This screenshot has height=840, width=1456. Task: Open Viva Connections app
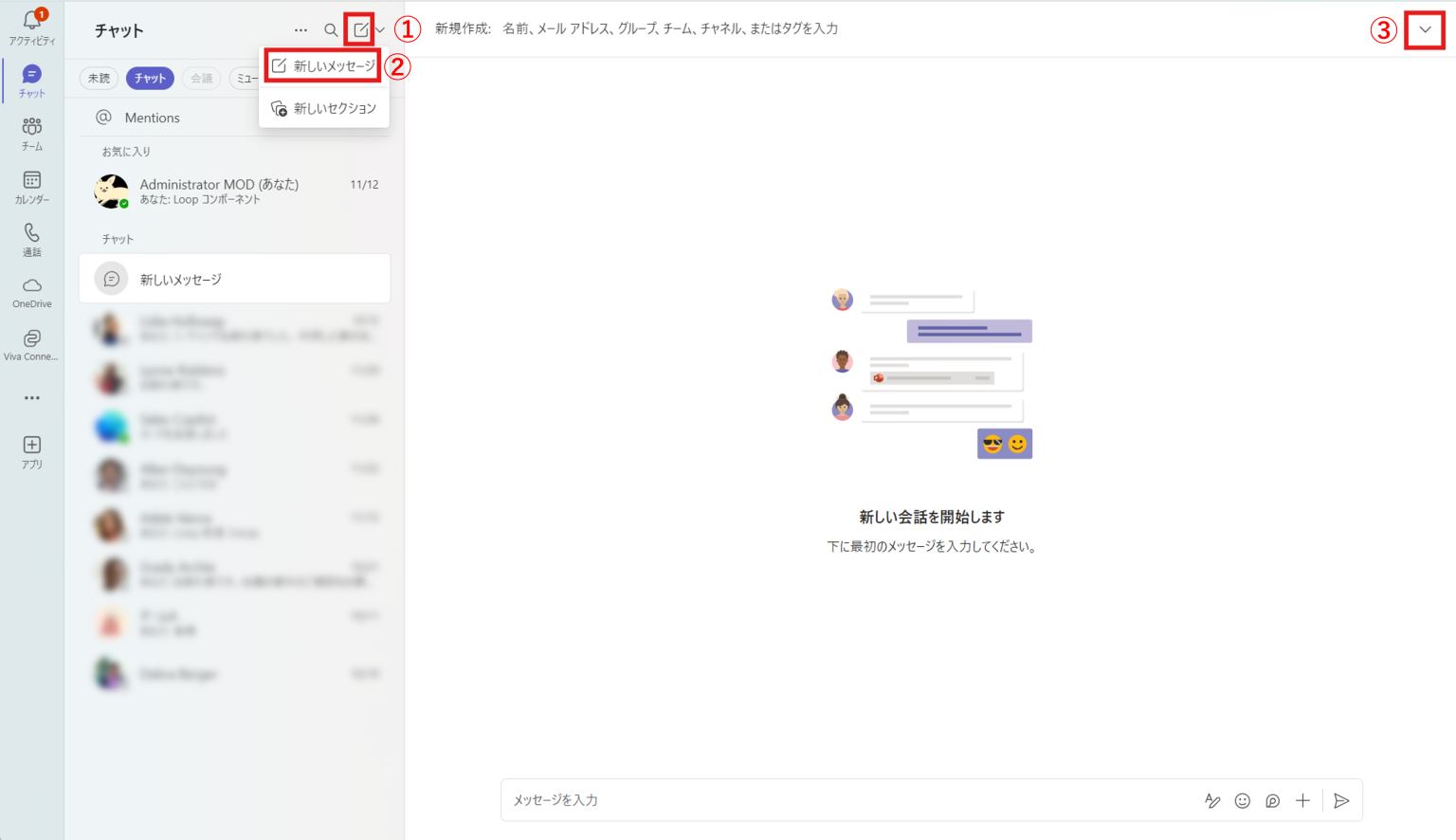click(32, 345)
